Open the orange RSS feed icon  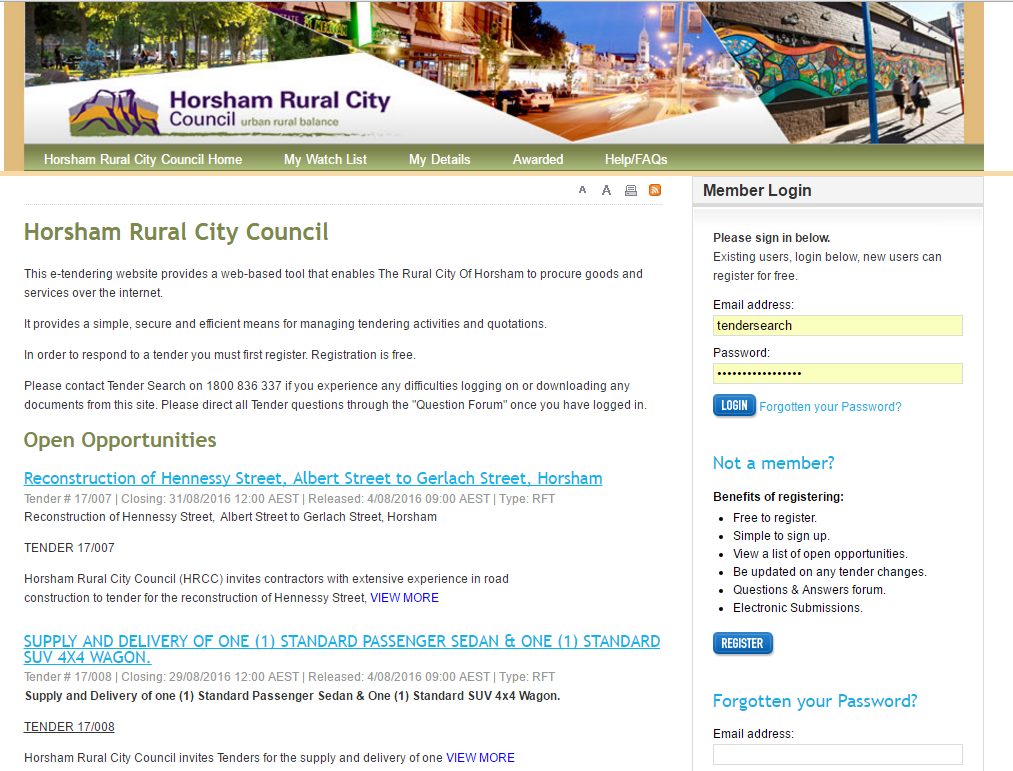tap(655, 190)
